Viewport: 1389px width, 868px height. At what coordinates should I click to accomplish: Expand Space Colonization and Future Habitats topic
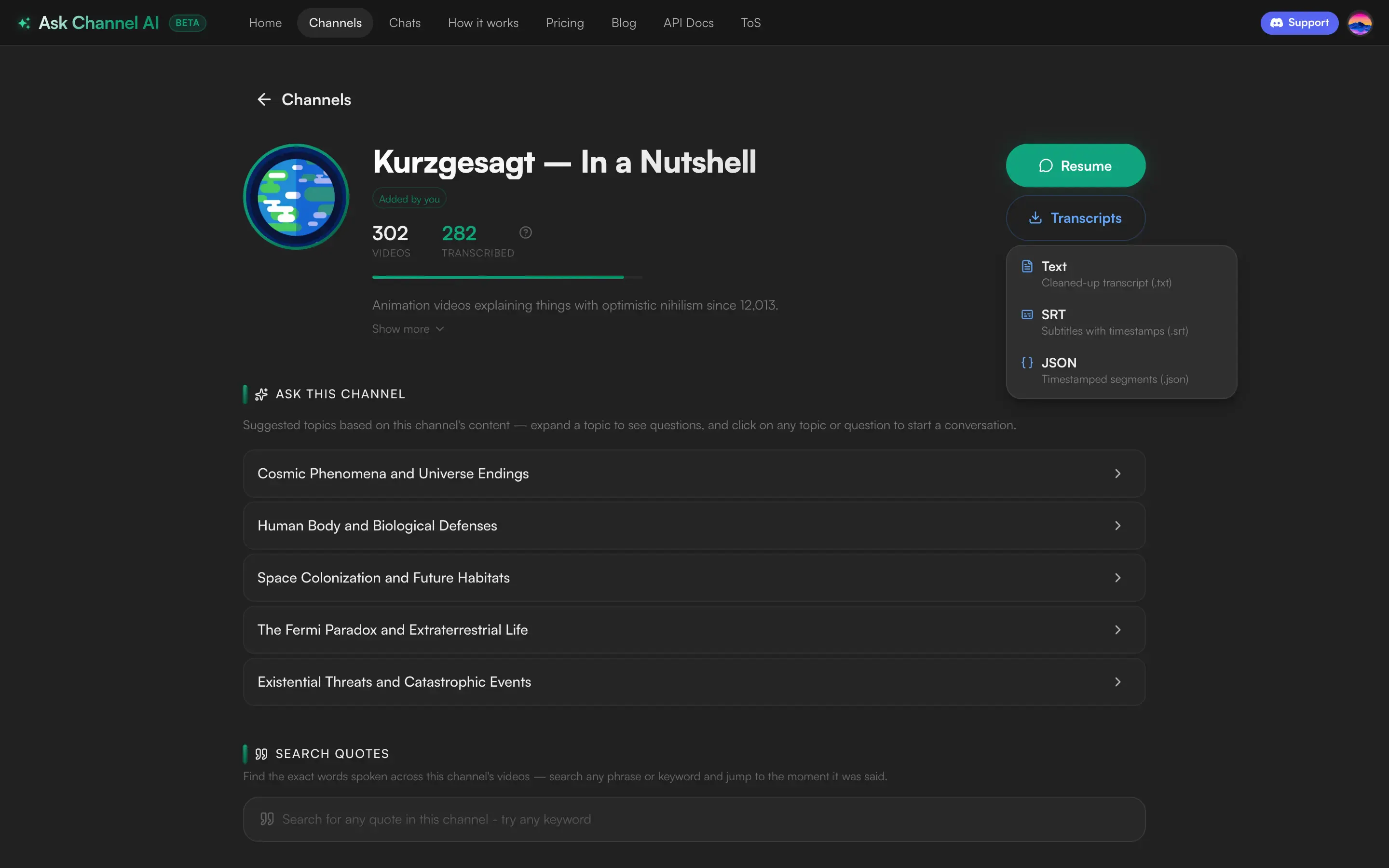click(x=694, y=578)
